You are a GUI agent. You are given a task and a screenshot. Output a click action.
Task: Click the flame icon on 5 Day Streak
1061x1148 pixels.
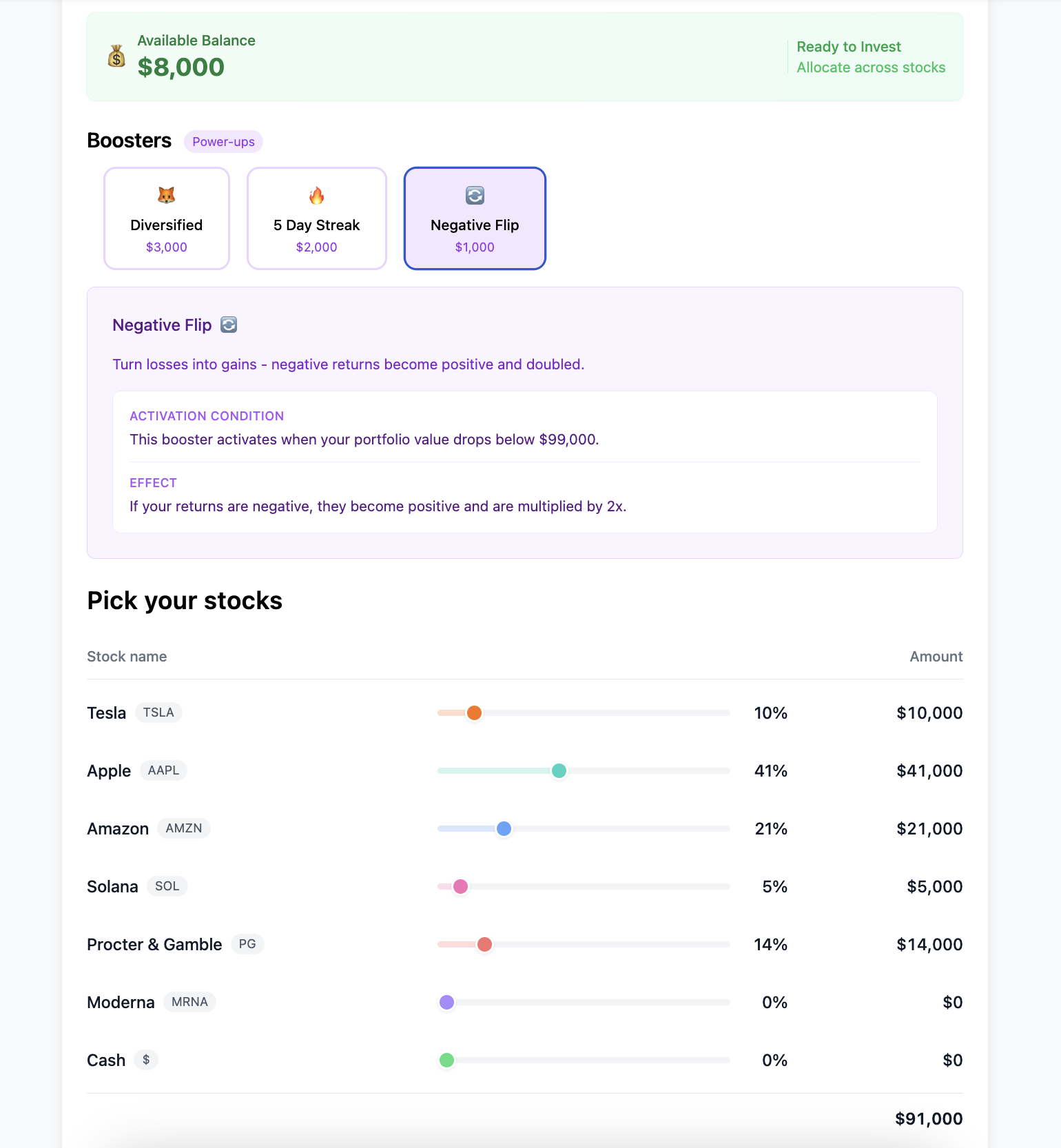317,196
